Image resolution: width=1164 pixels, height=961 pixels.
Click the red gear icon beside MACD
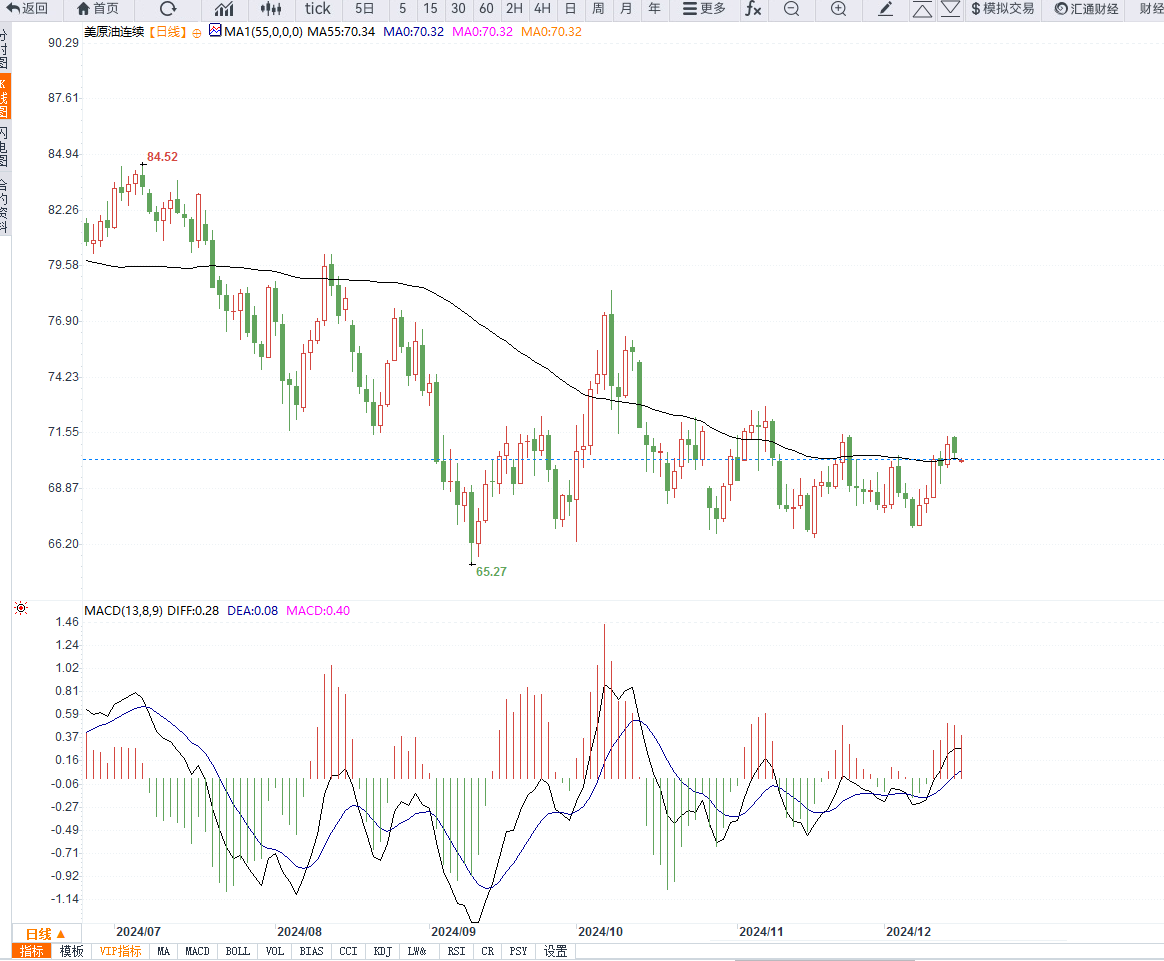pos(21,608)
